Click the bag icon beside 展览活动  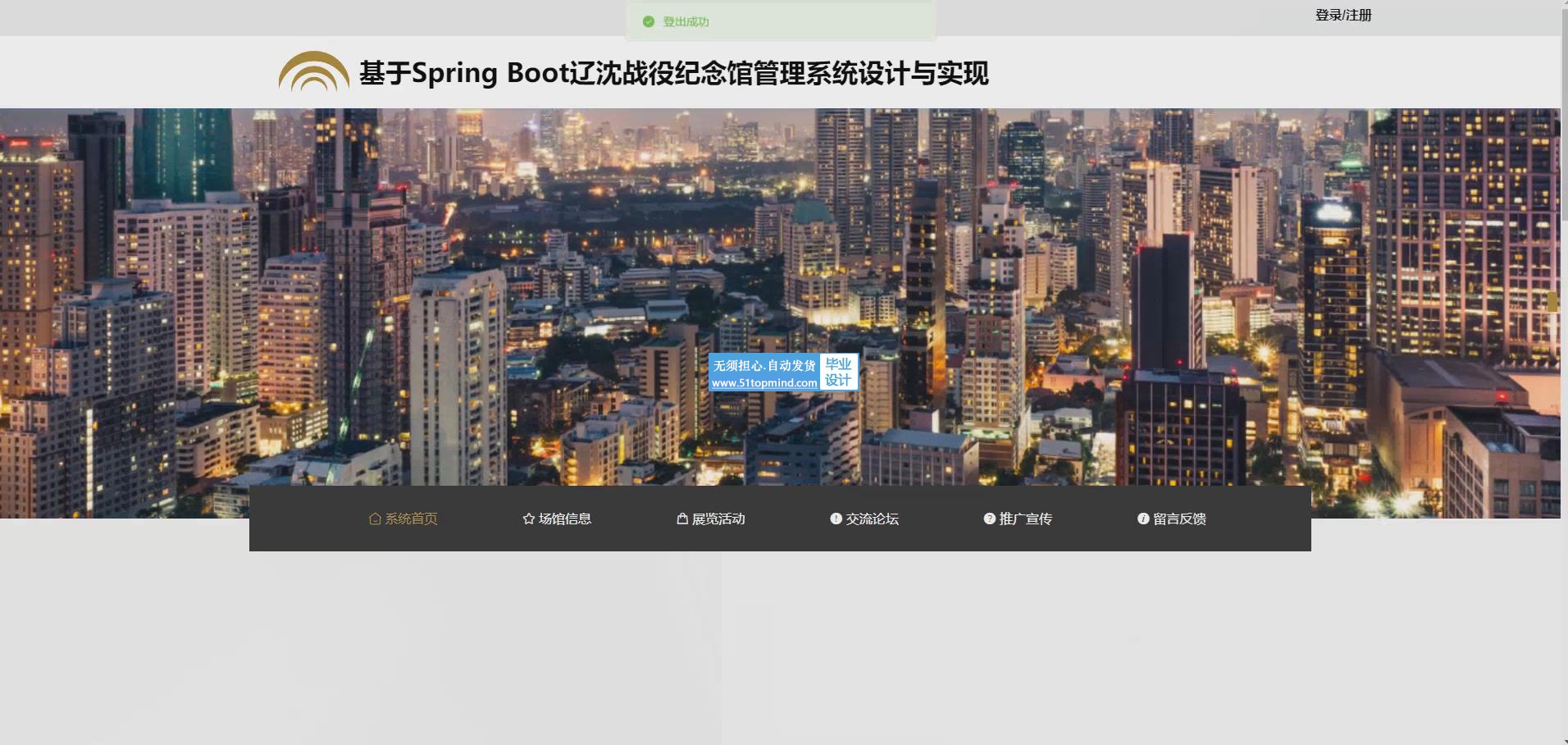point(682,519)
